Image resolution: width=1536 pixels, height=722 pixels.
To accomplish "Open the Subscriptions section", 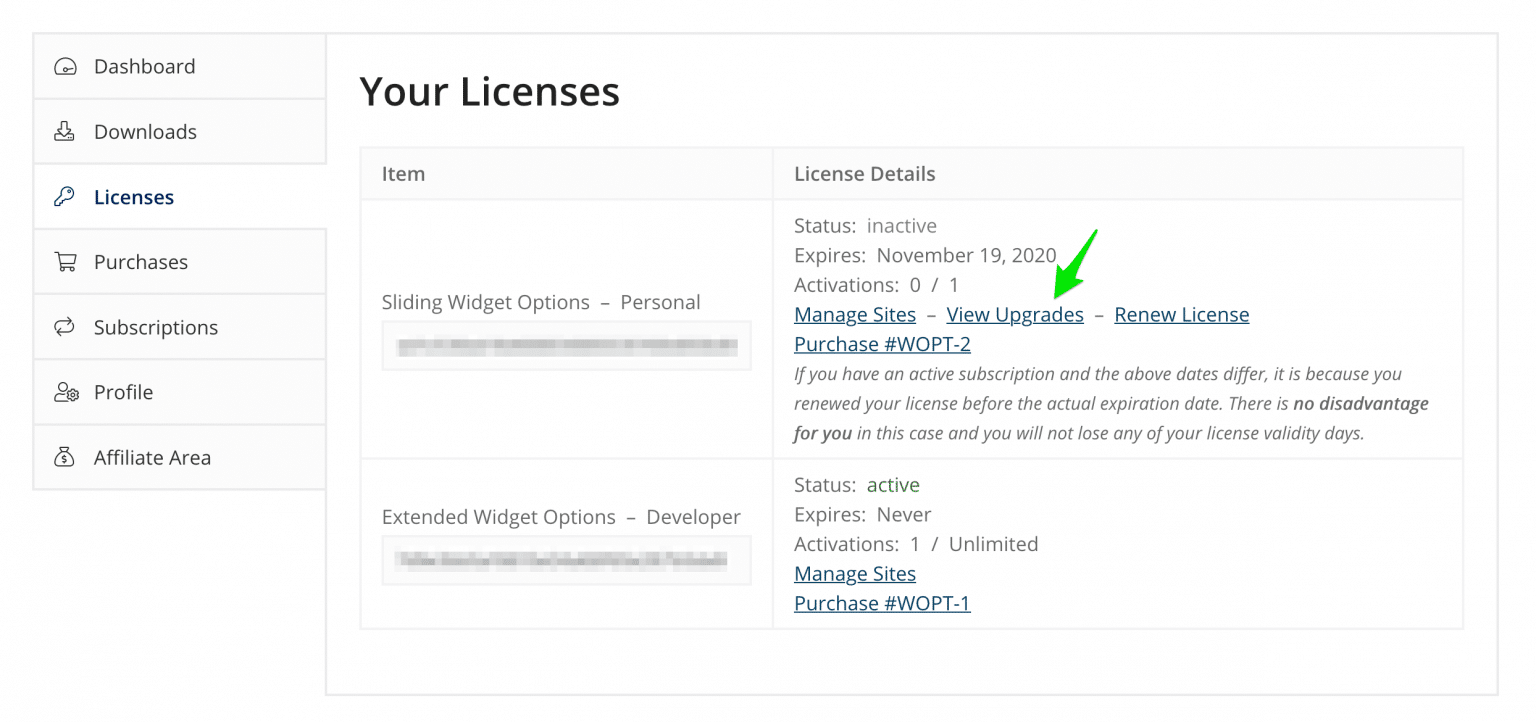I will click(156, 326).
